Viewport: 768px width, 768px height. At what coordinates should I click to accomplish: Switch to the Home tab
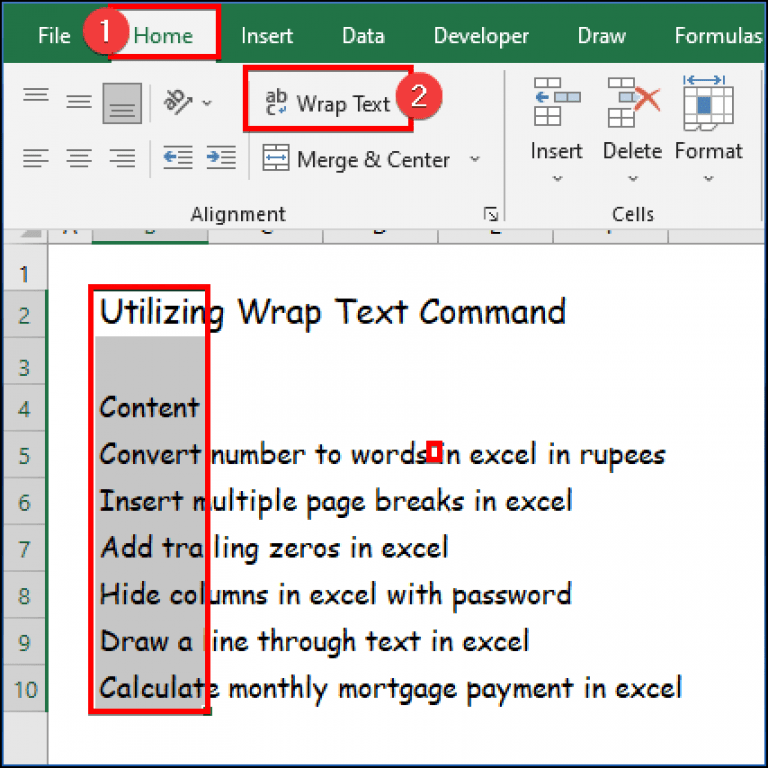163,35
